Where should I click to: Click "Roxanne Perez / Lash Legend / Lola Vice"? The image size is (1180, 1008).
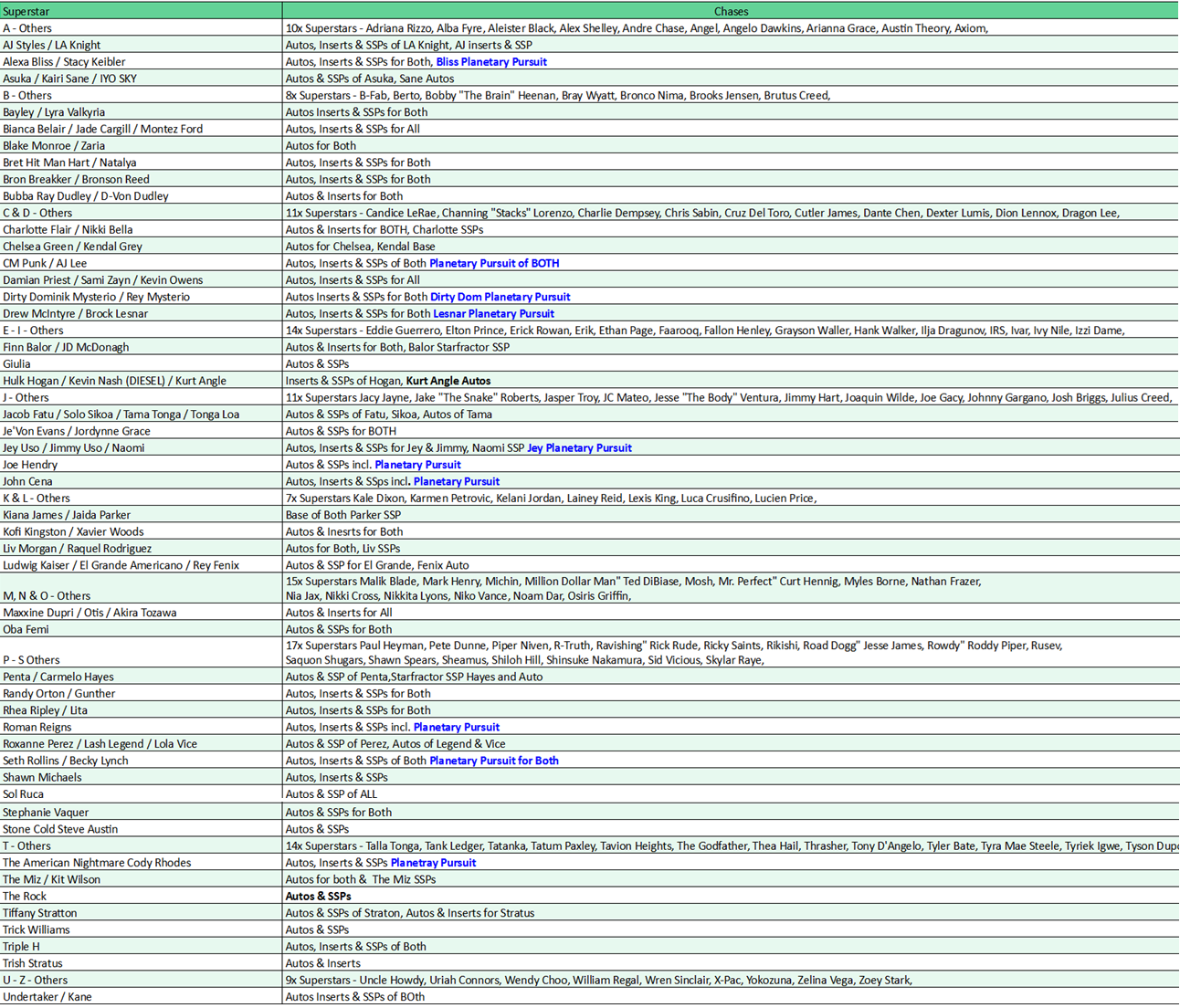pos(141,744)
